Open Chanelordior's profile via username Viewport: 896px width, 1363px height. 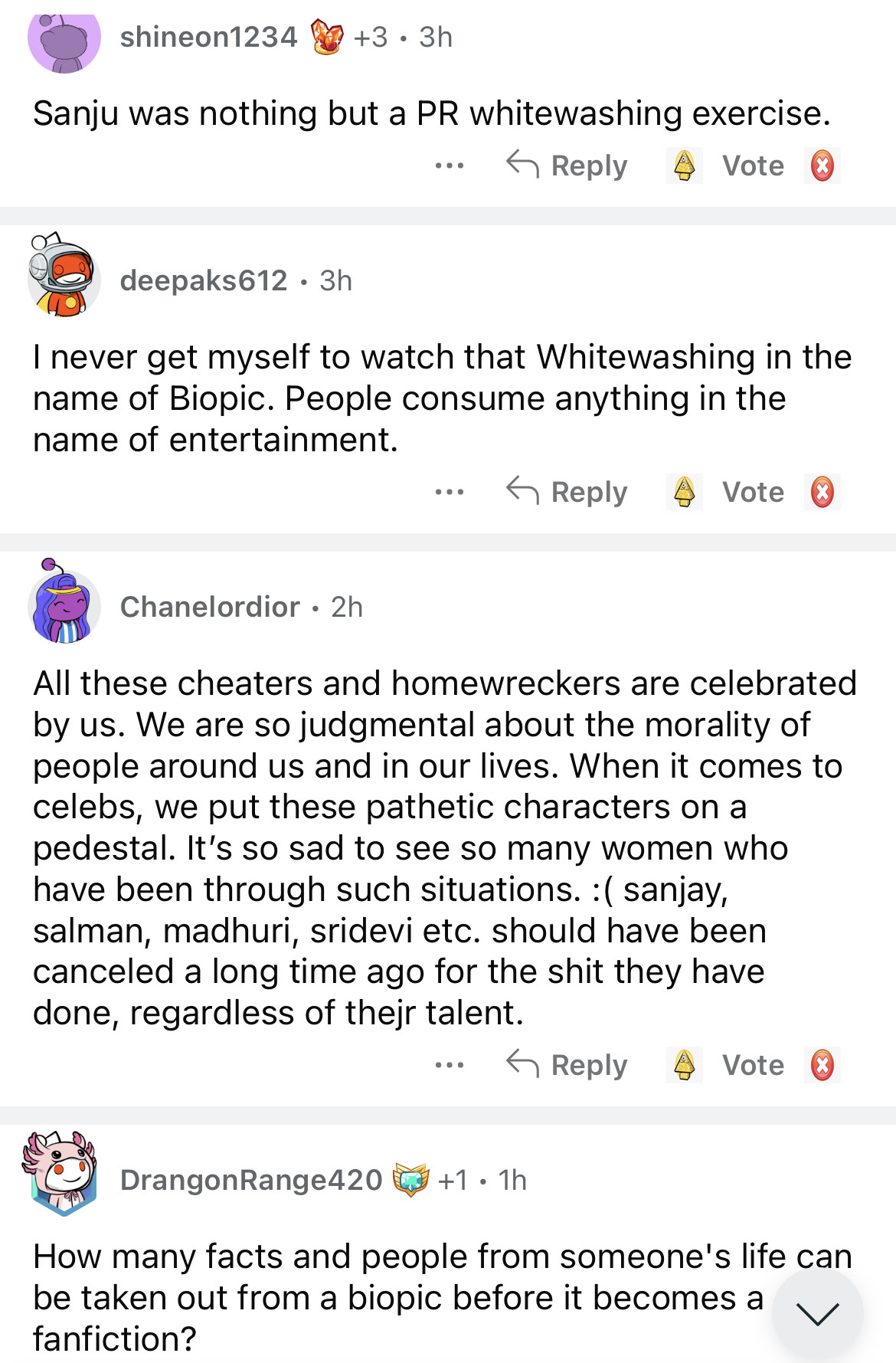pyautogui.click(x=210, y=607)
